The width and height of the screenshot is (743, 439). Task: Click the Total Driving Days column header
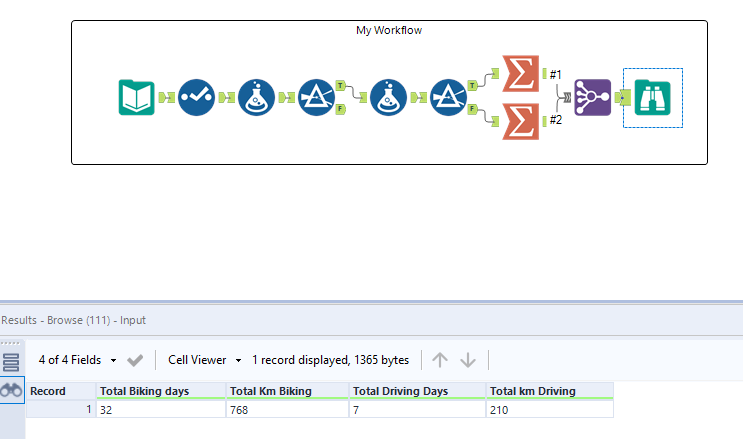pos(417,391)
